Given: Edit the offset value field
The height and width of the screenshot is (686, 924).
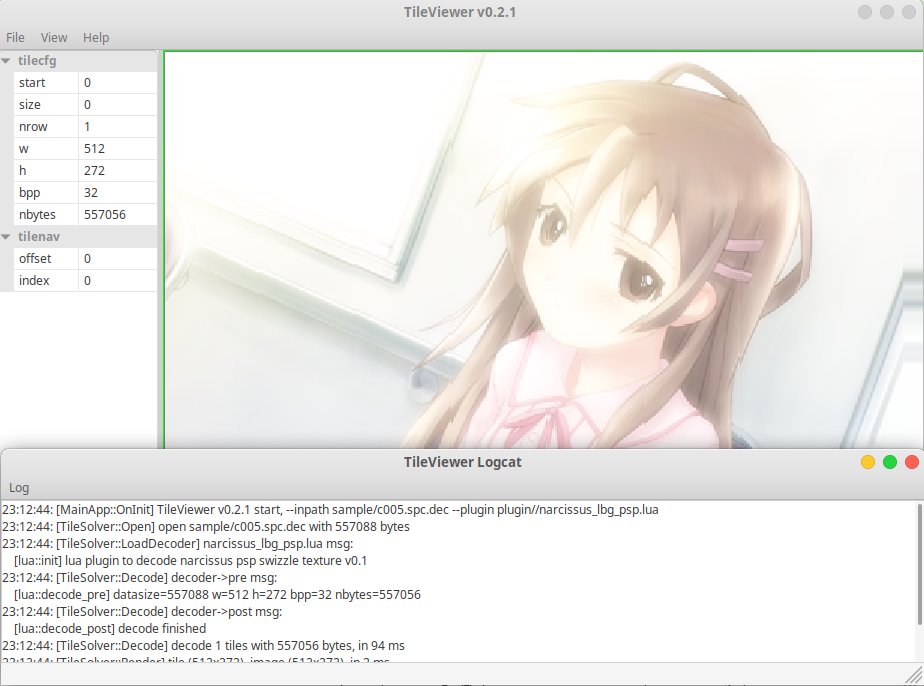Looking at the screenshot, I should click(x=118, y=259).
